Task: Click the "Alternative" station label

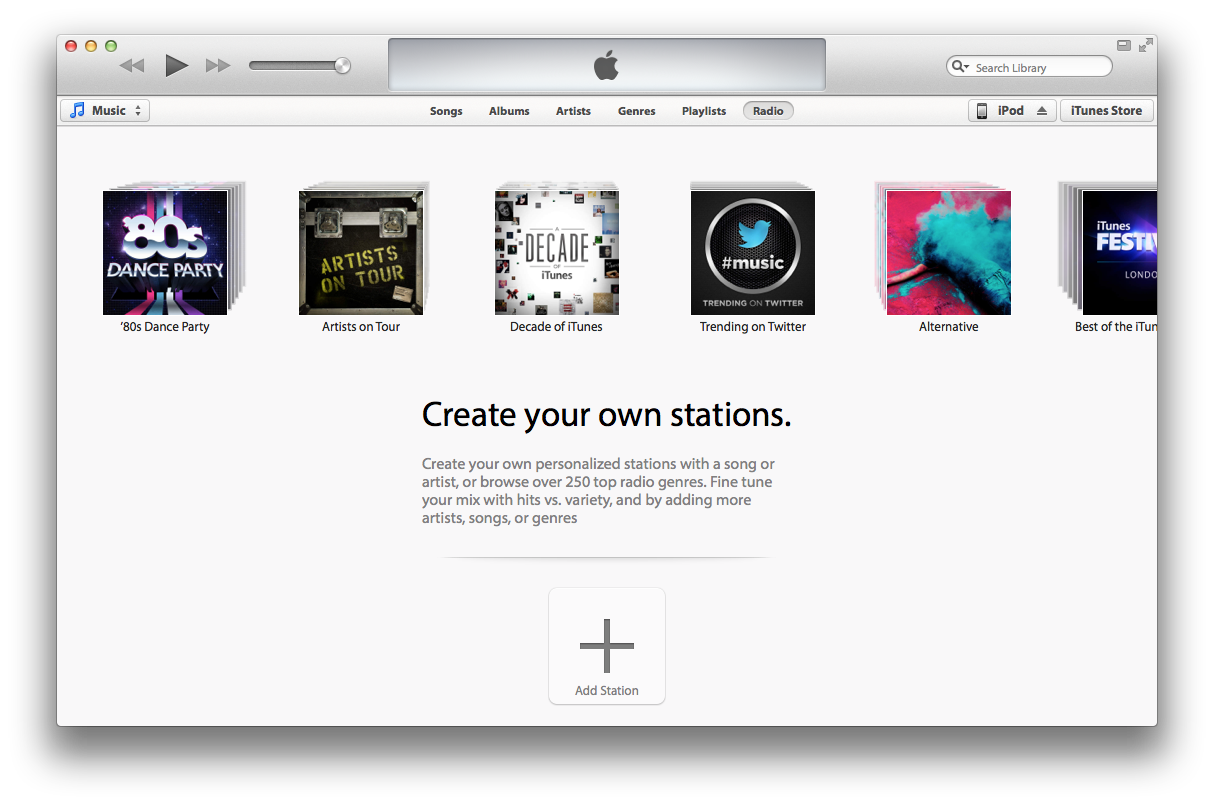Action: tap(949, 327)
